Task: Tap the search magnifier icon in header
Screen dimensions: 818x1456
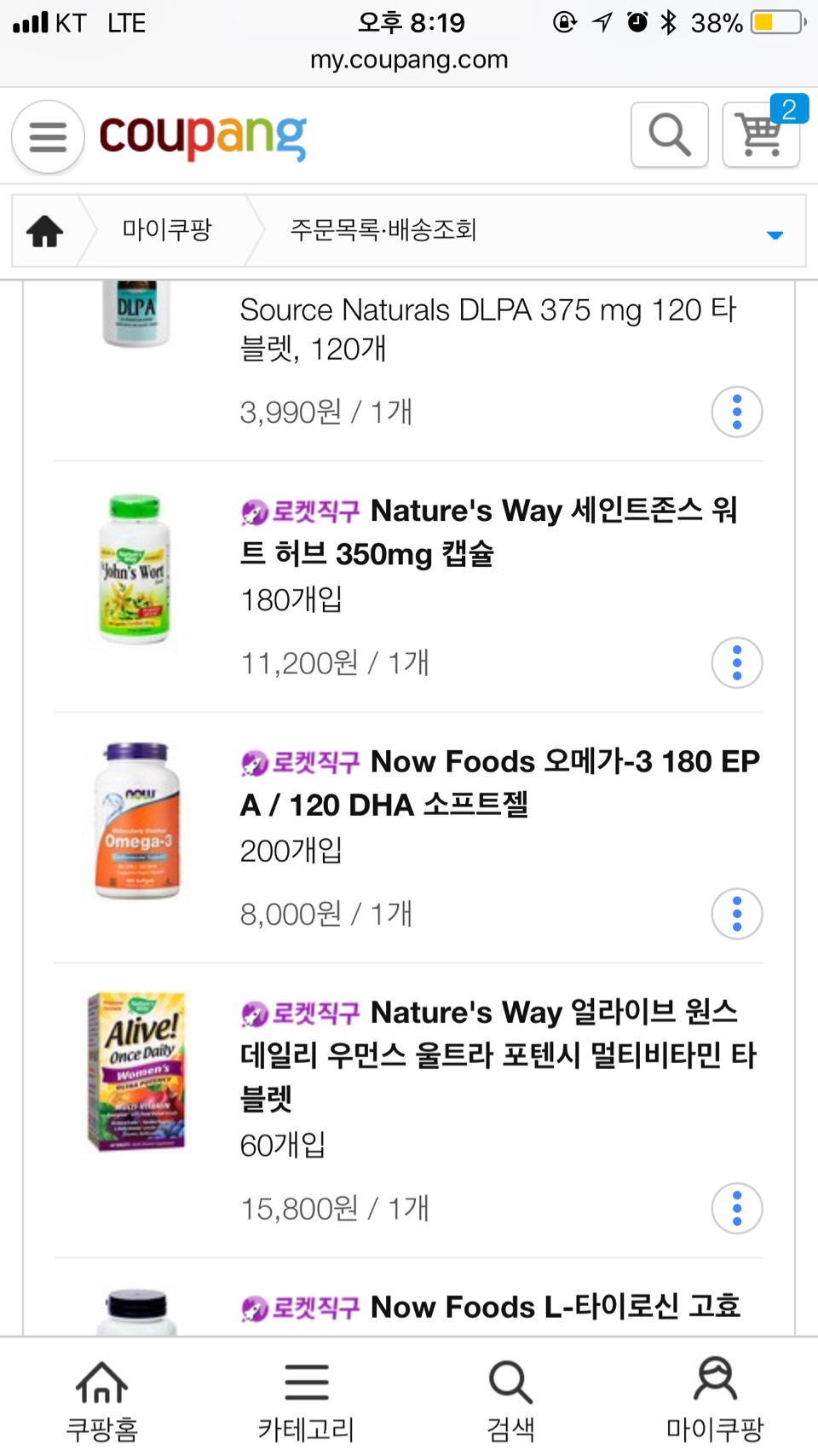Action: (x=670, y=135)
